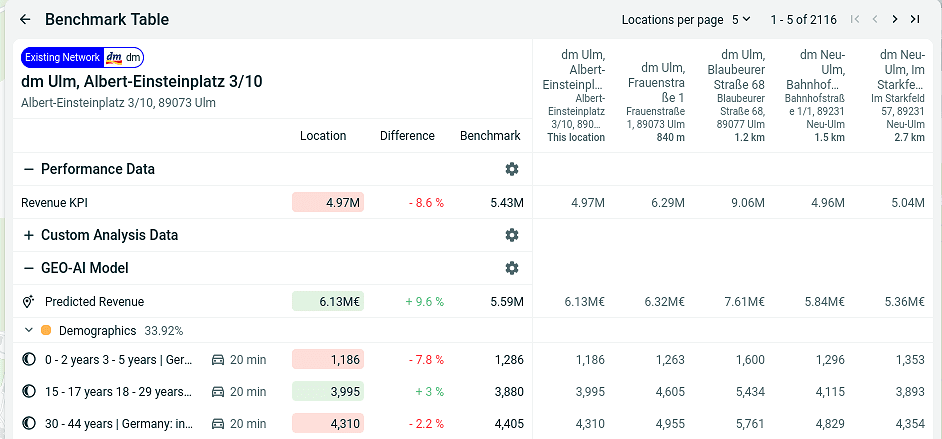942x439 pixels.
Task: Click the 9.06M revenue cell
Action: [747, 203]
